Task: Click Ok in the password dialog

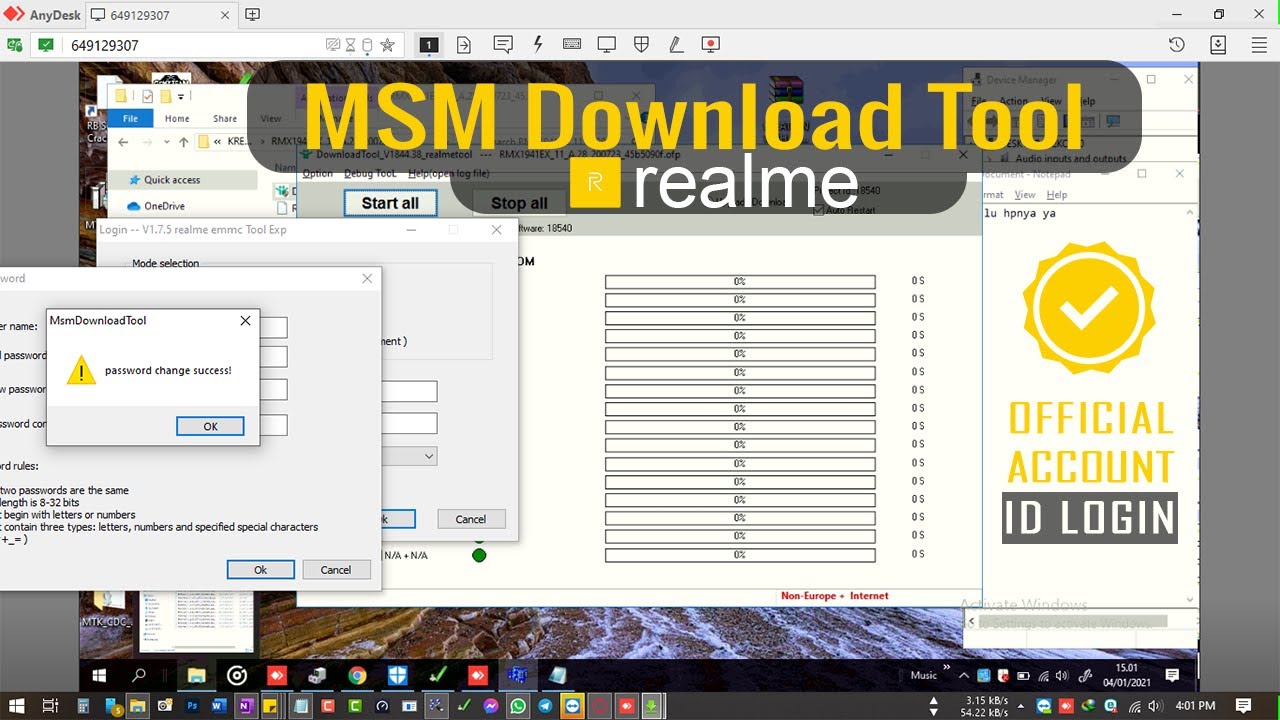Action: point(260,570)
